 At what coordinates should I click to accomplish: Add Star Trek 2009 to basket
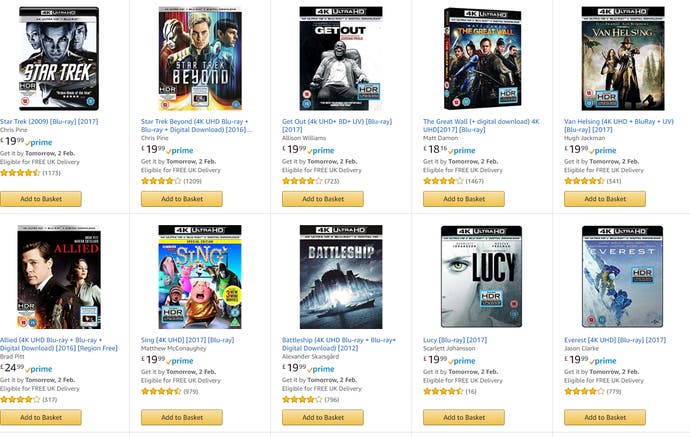[41, 199]
